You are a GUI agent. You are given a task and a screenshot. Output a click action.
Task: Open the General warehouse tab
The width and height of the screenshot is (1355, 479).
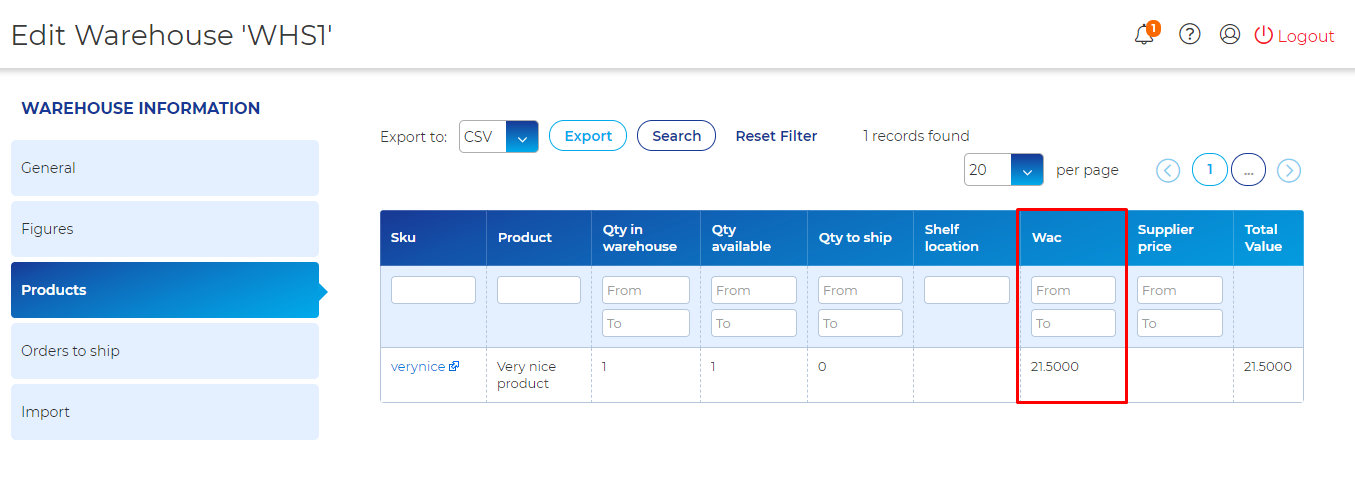[165, 168]
